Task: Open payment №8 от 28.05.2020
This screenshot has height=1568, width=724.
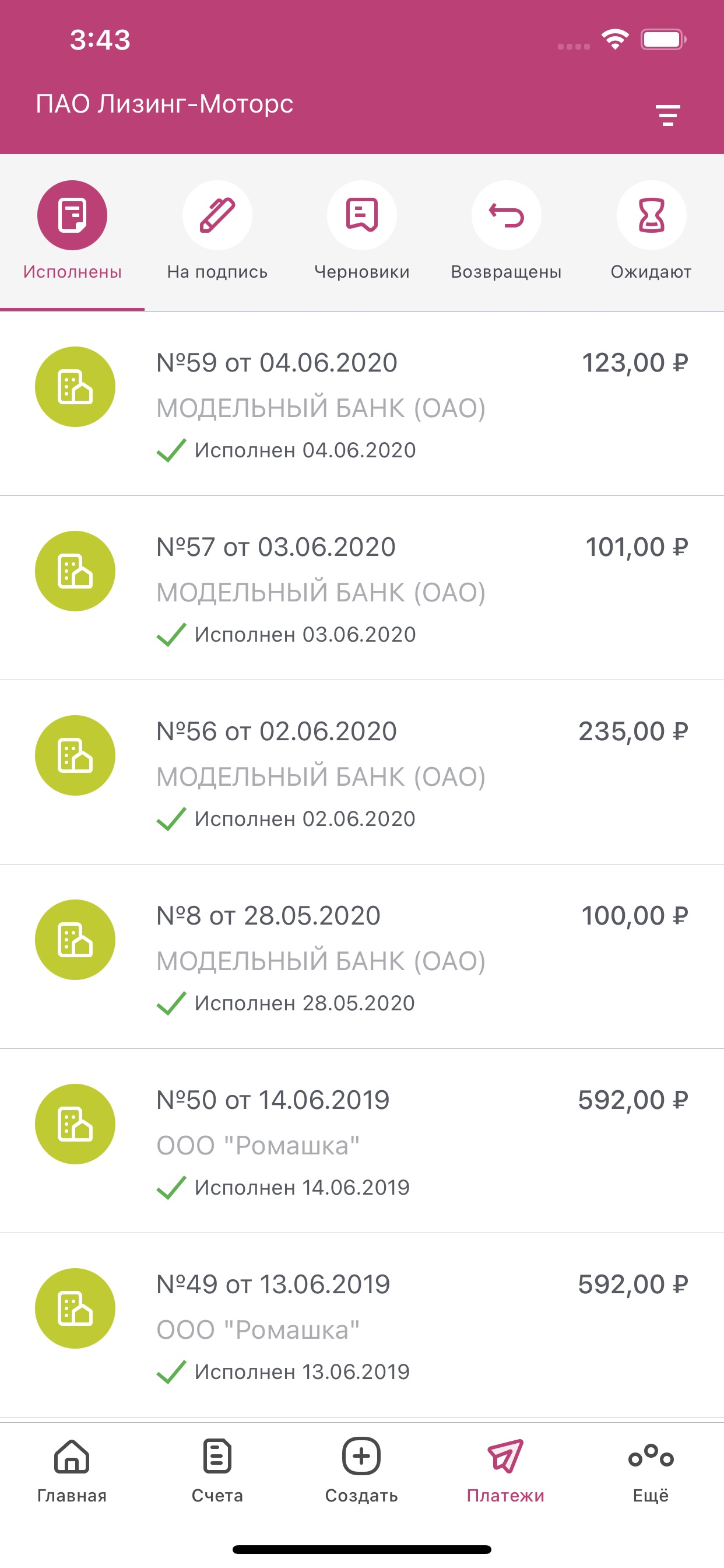Action: tap(362, 957)
